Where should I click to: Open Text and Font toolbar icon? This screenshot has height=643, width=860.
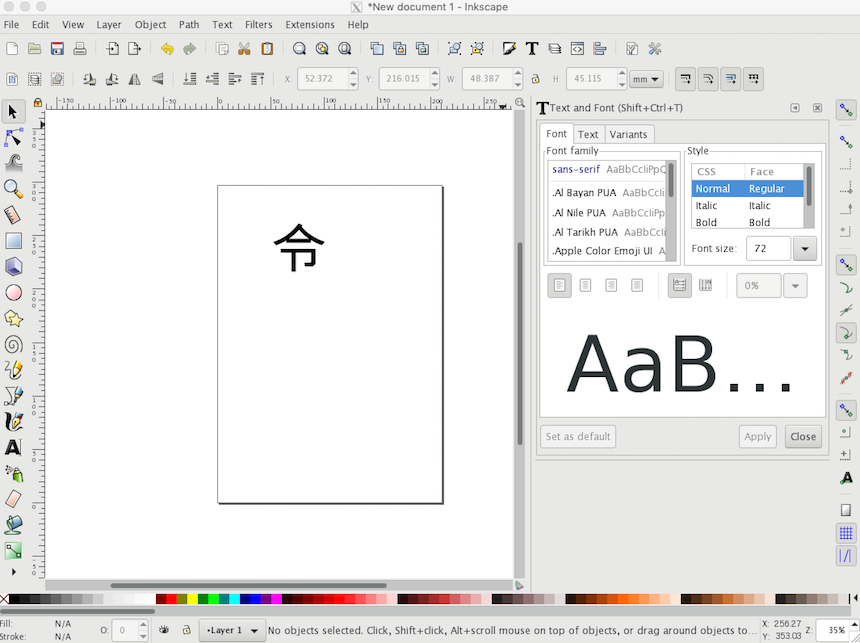531,49
